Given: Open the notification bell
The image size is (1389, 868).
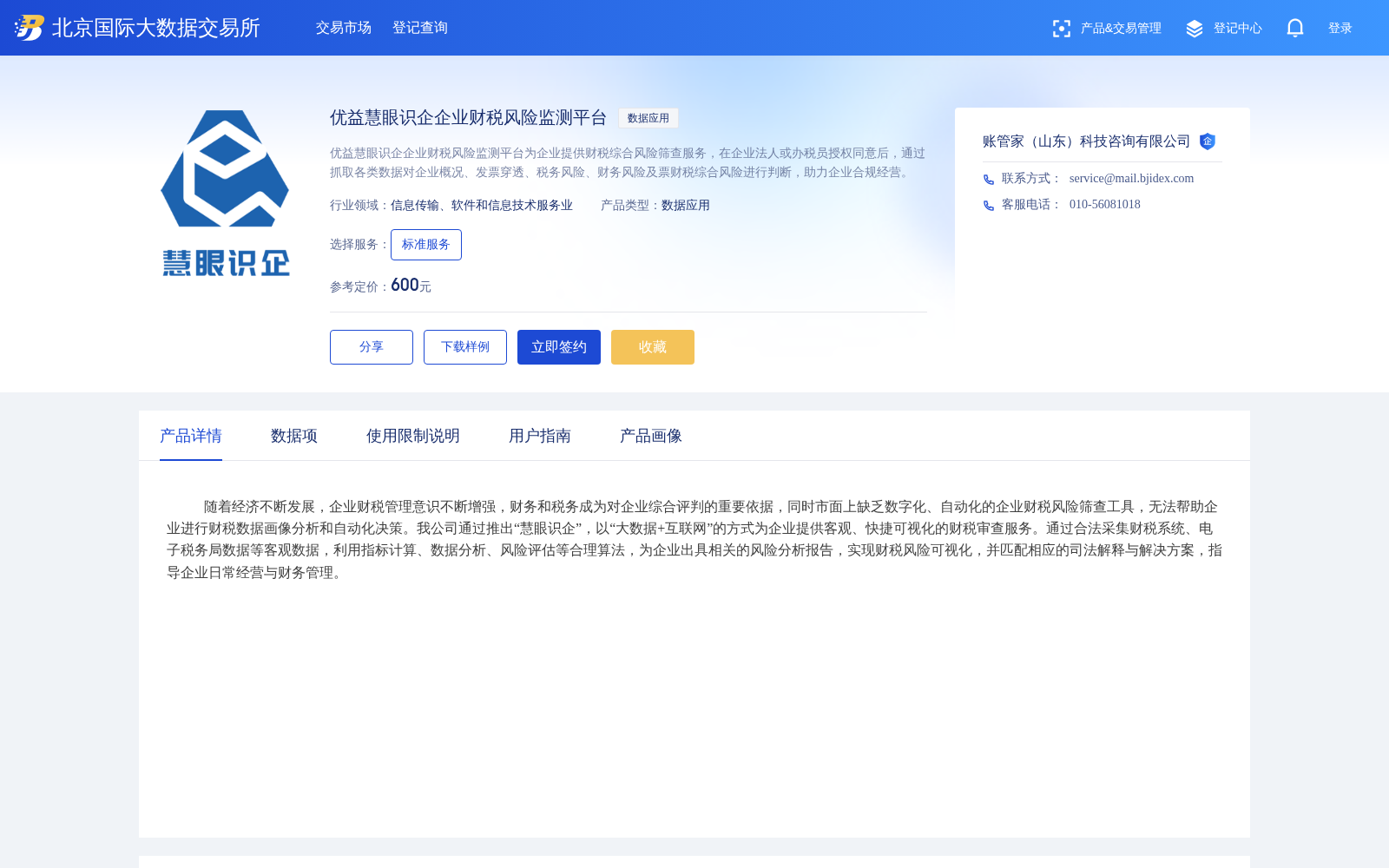Looking at the screenshot, I should click(1295, 28).
